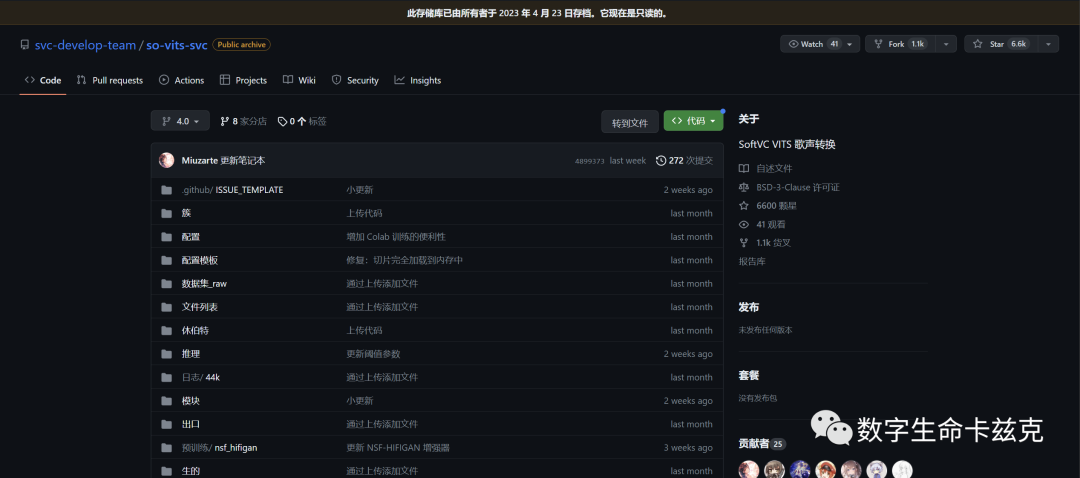This screenshot has width=1080, height=478.
Task: Click folder icon for 文件列表 row
Action: tap(166, 307)
